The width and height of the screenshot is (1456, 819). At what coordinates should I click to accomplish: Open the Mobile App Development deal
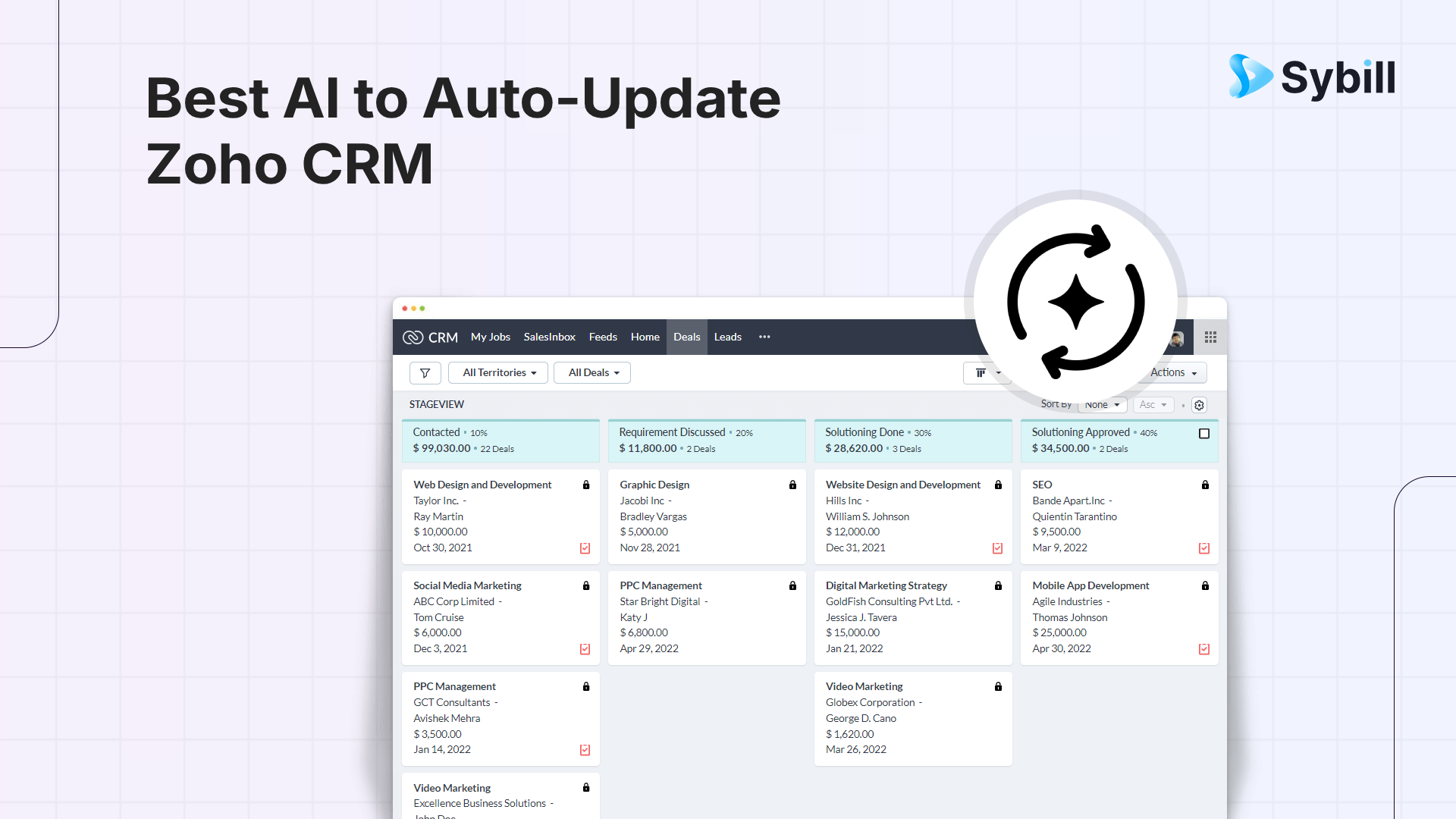point(1090,586)
